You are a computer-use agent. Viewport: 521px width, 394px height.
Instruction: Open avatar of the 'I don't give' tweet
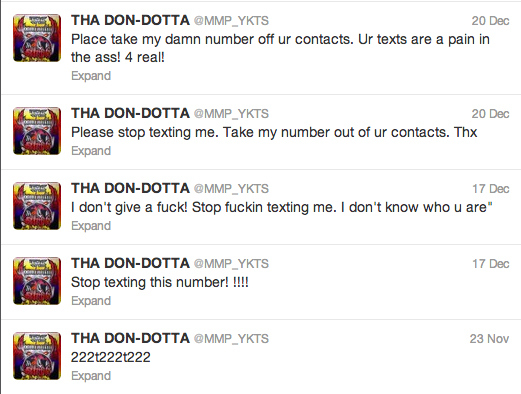click(37, 206)
